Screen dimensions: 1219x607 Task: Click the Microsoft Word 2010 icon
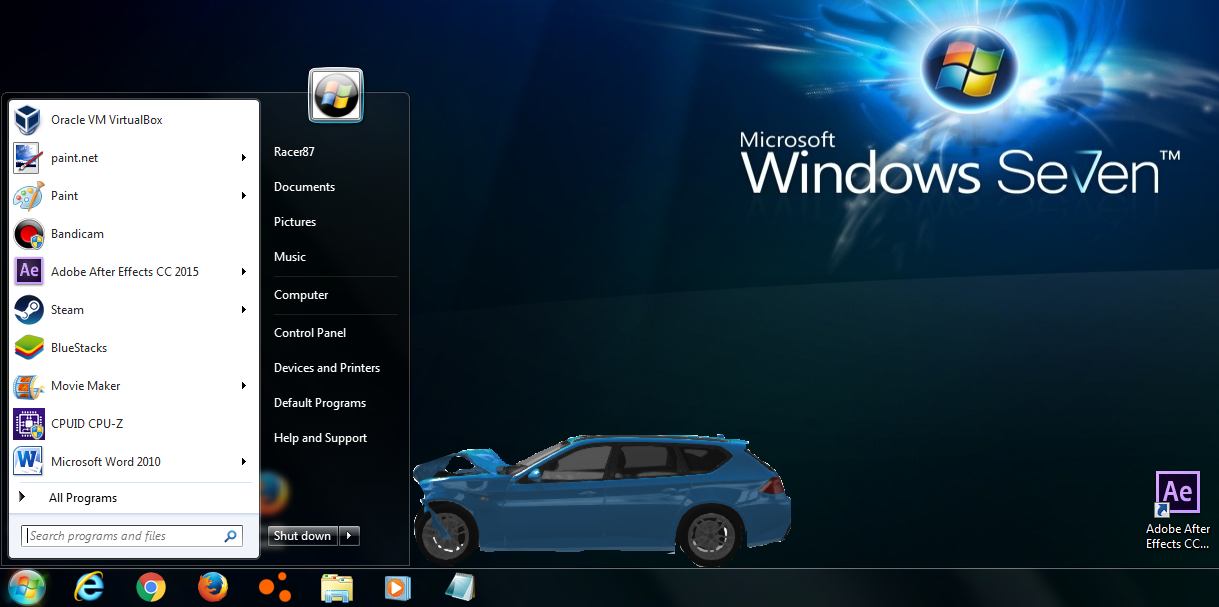(29, 462)
